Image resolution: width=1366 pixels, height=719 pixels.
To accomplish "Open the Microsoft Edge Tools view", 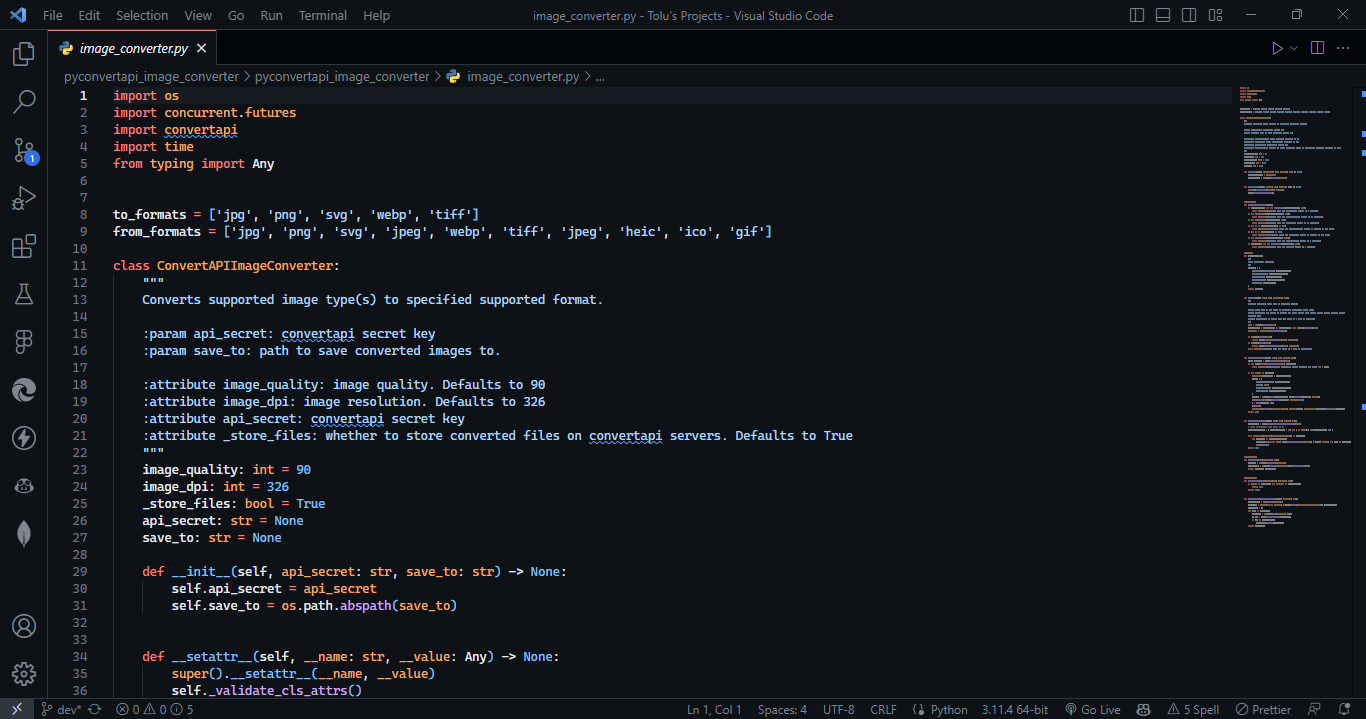I will tap(23, 390).
